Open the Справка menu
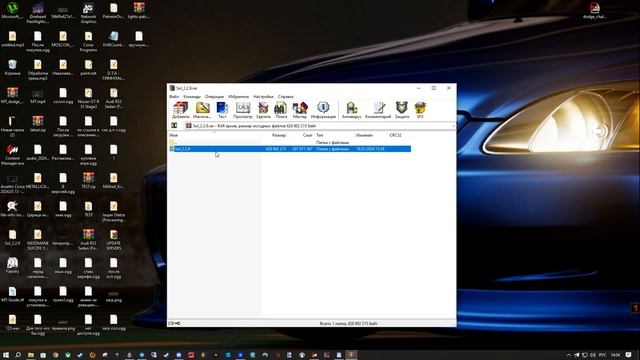 (x=286, y=97)
